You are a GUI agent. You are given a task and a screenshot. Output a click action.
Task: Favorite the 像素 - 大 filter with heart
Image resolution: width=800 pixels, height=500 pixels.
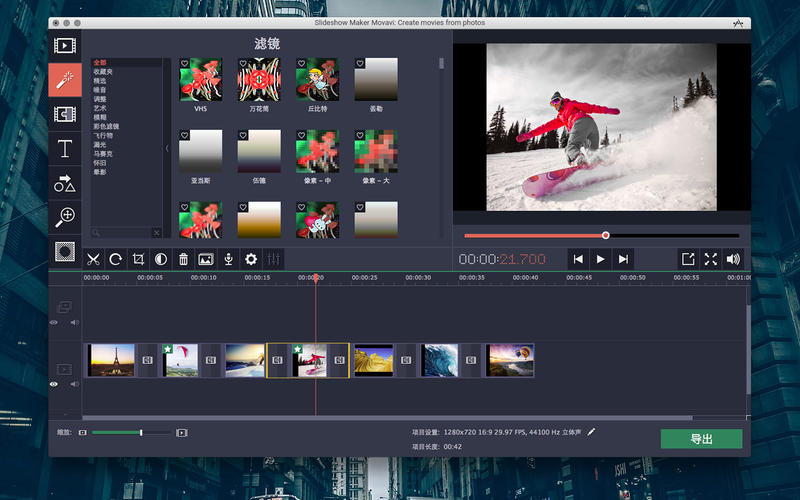[x=360, y=135]
